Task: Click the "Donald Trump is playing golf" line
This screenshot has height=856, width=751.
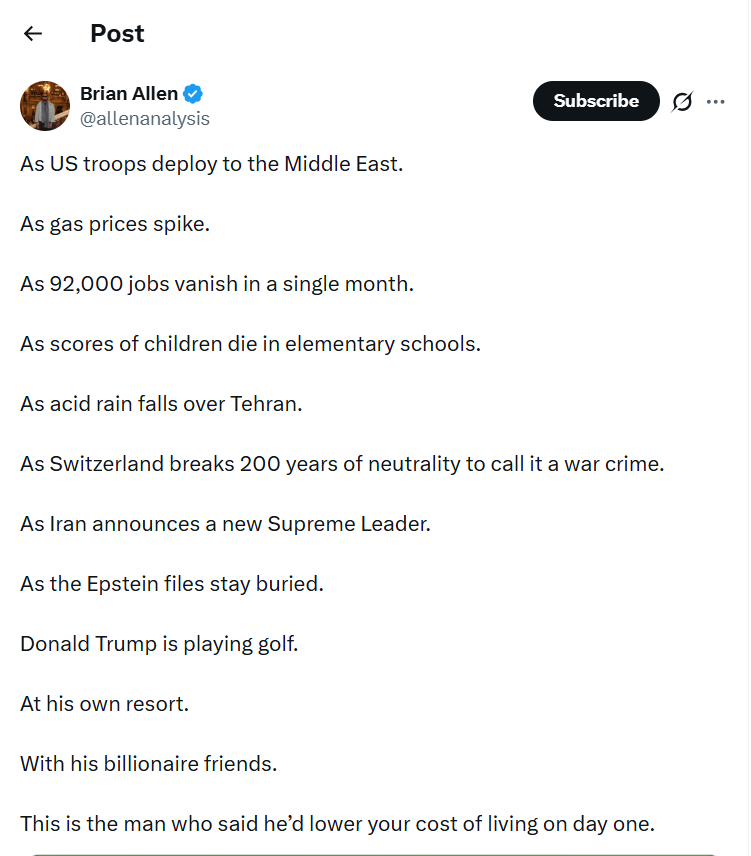Action: tap(159, 644)
